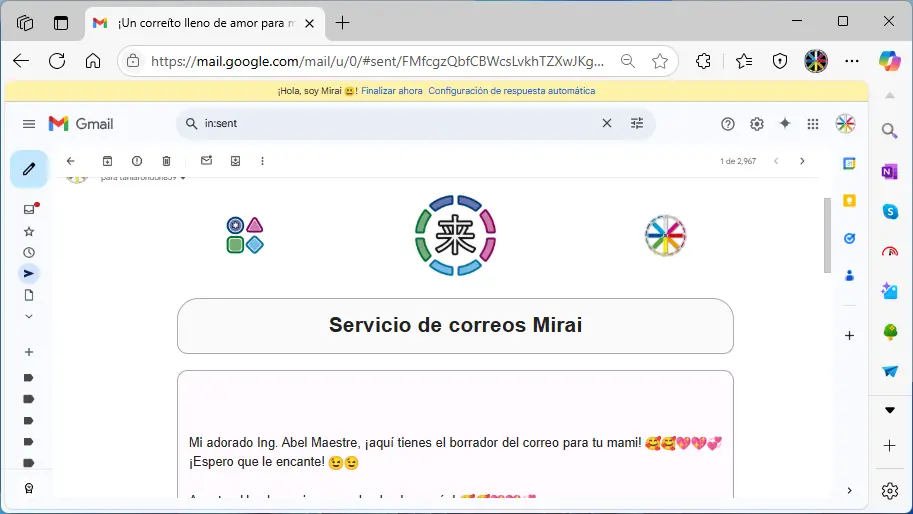The height and width of the screenshot is (514, 913).
Task: Click the mail.google.com address bar
Action: click(x=377, y=61)
